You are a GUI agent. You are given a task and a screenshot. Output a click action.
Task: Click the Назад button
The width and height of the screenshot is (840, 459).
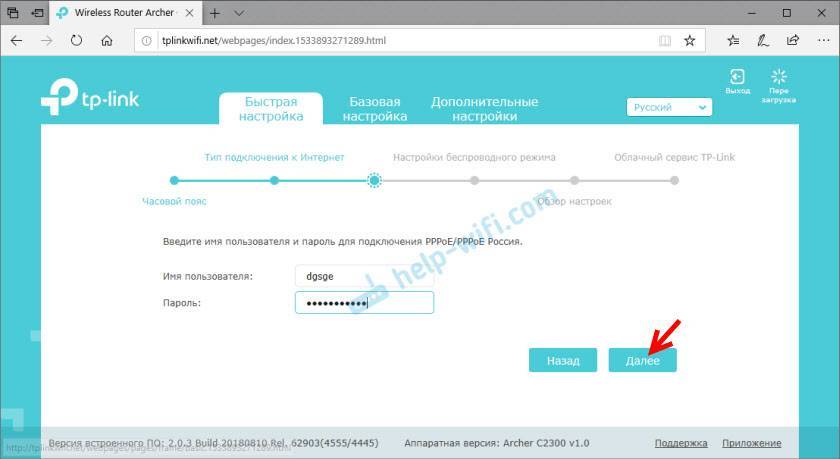coord(563,360)
